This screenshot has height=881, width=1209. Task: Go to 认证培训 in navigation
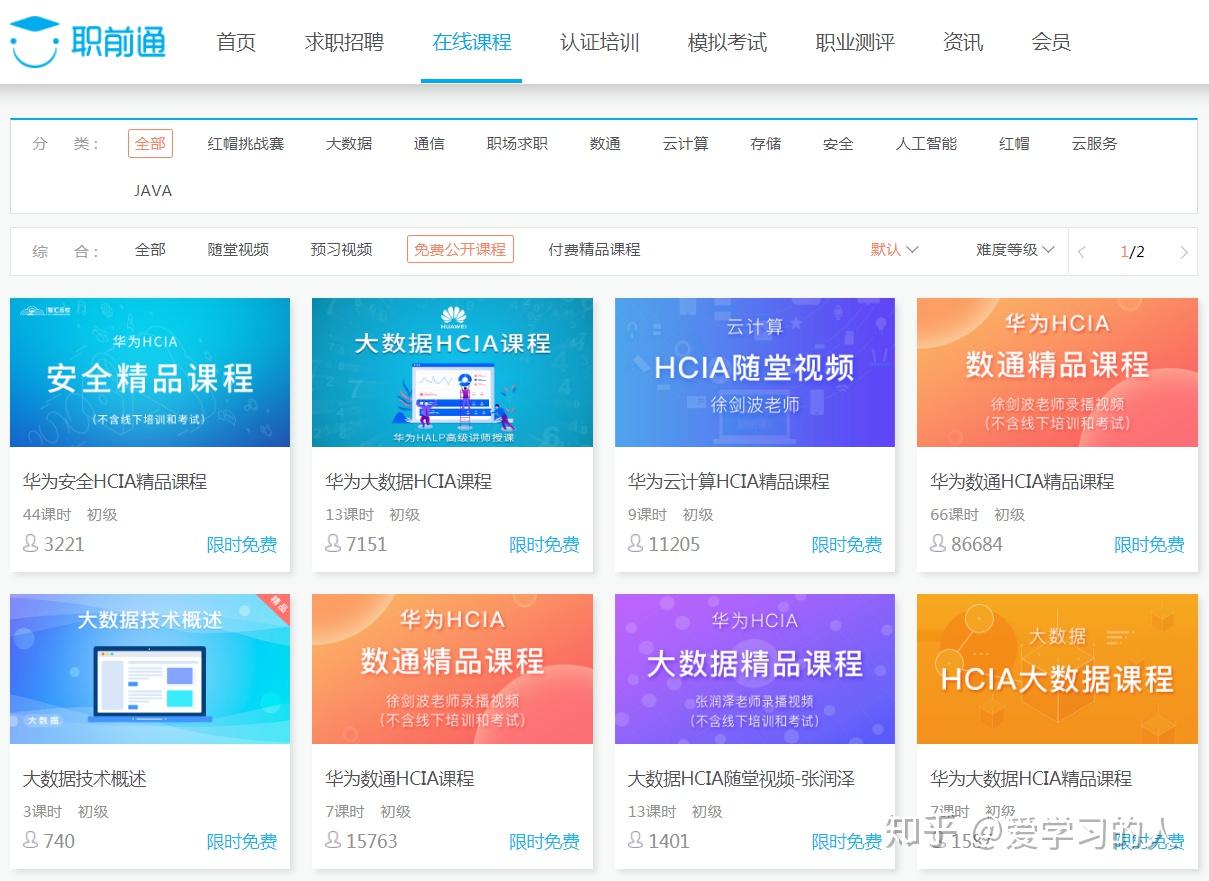599,42
